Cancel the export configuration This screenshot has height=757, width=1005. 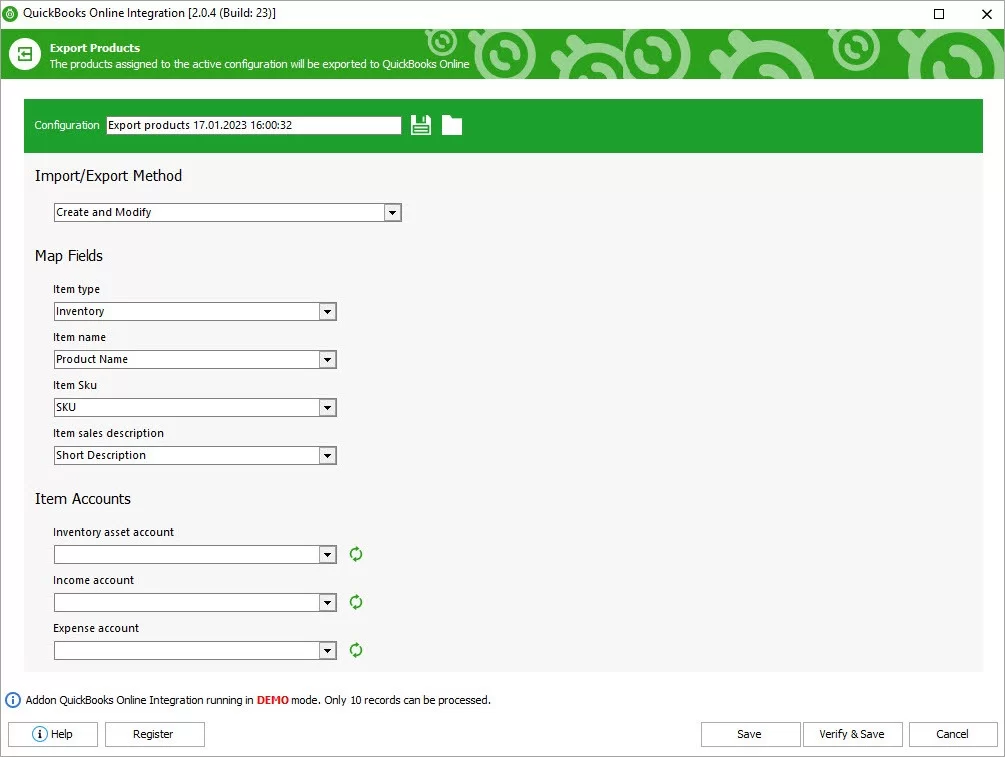click(x=952, y=734)
